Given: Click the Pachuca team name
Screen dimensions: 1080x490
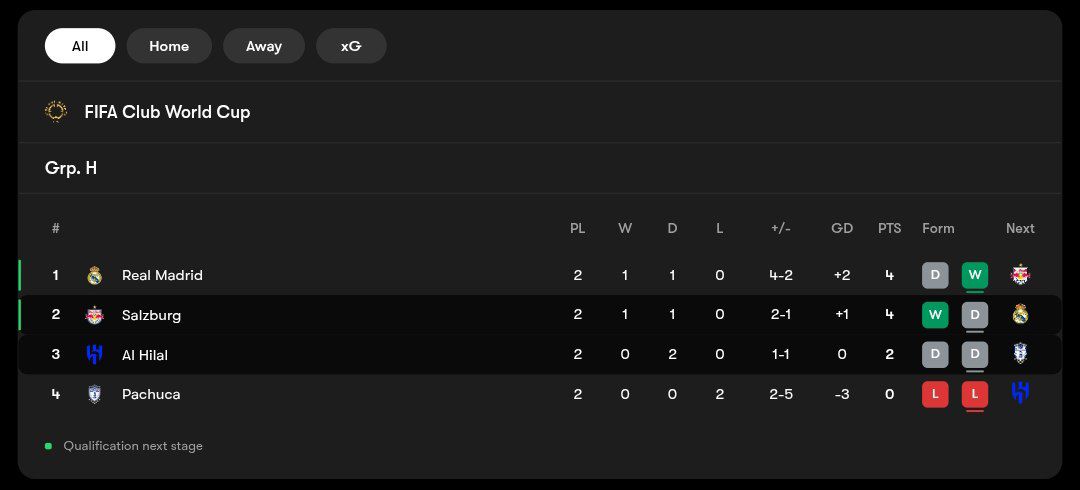Looking at the screenshot, I should pyautogui.click(x=151, y=394).
